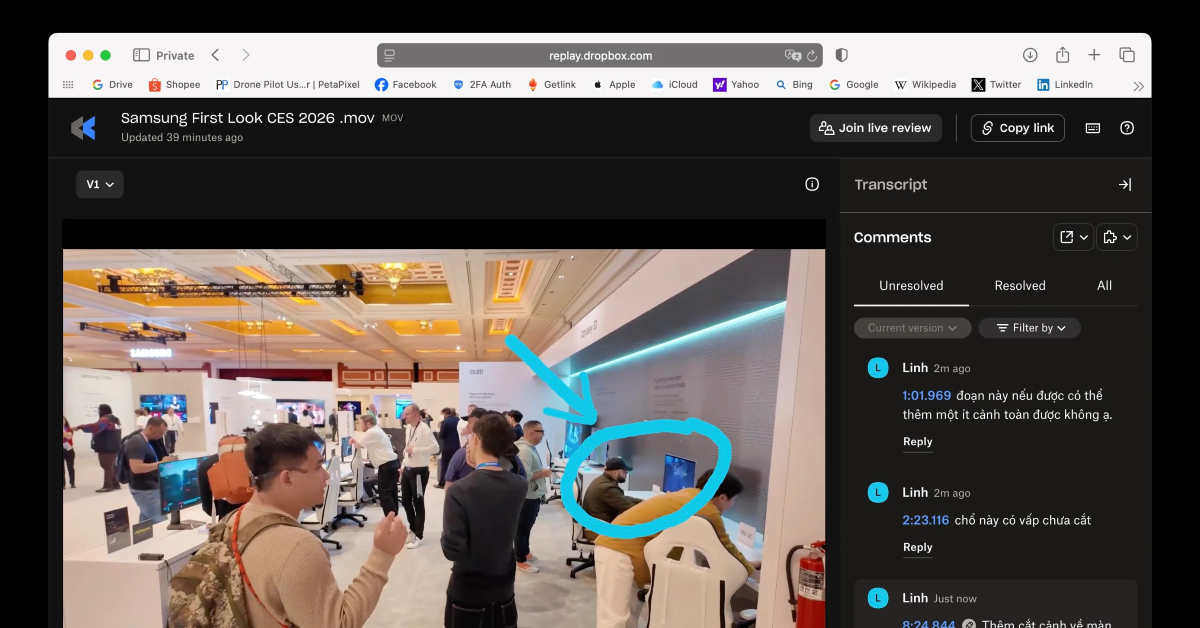Click Linh's avatar in the comments panel
The image size is (1200, 628).
click(x=877, y=367)
